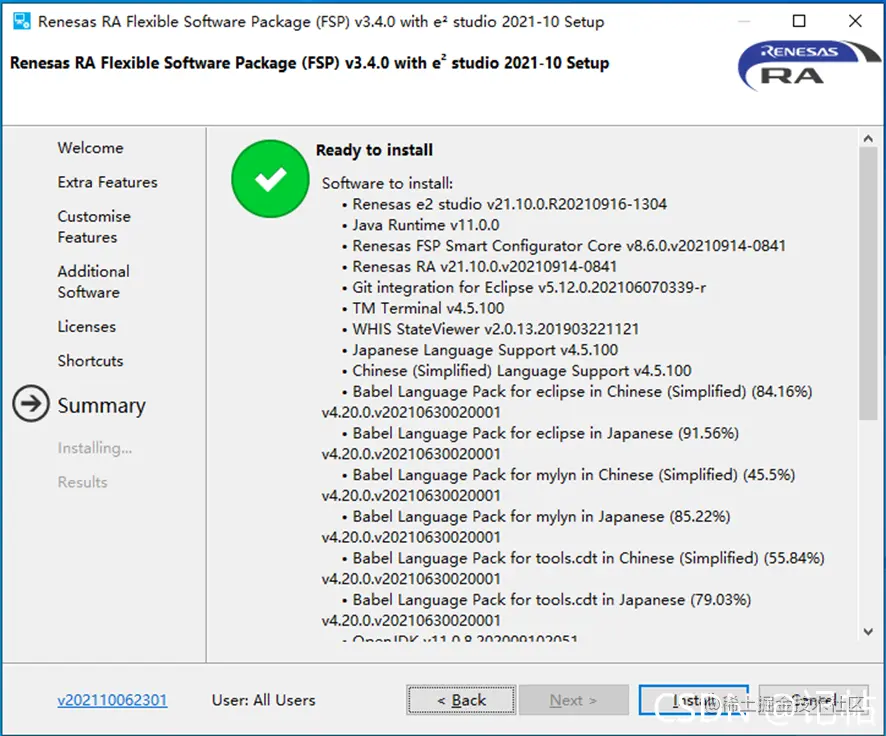Go to the Welcome step
The width and height of the screenshot is (886, 736).
[x=90, y=148]
